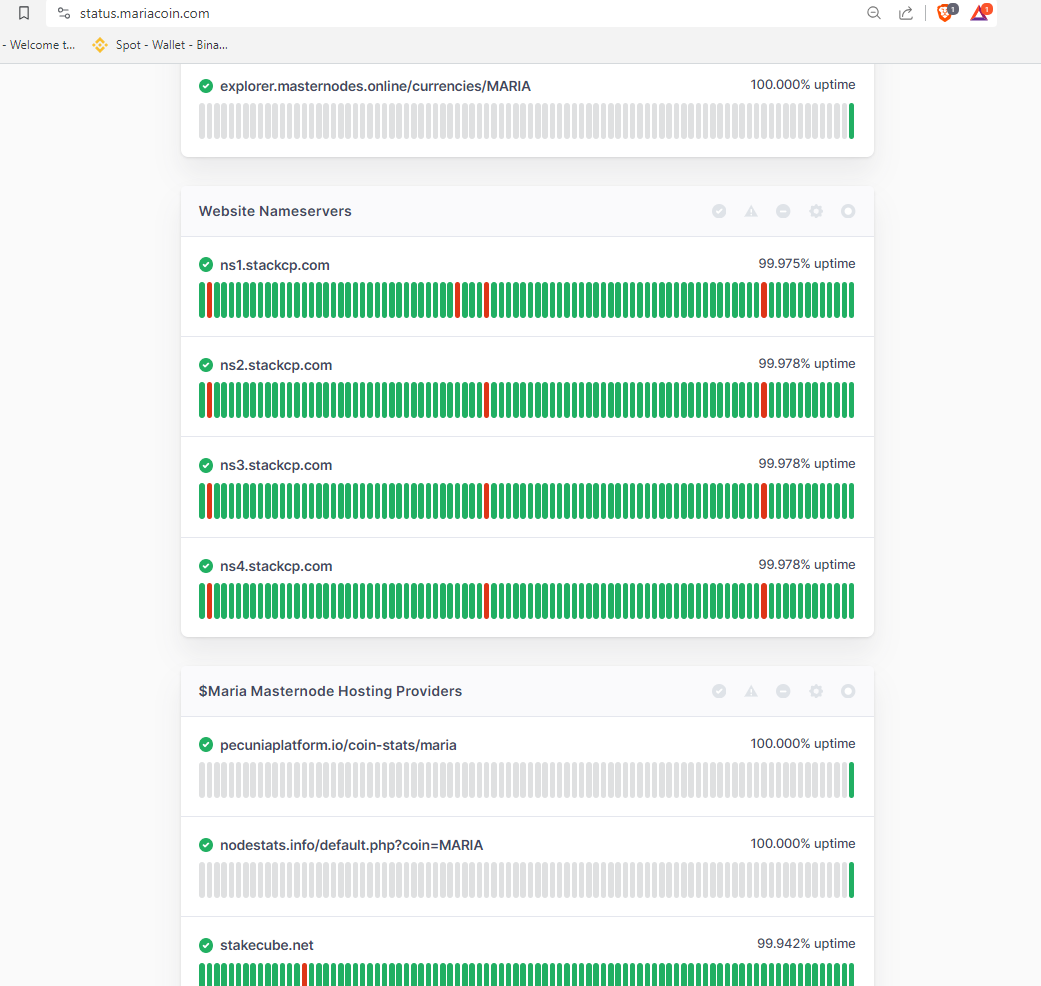Image resolution: width=1041 pixels, height=986 pixels.
Task: Click the share page icon
Action: click(x=906, y=13)
